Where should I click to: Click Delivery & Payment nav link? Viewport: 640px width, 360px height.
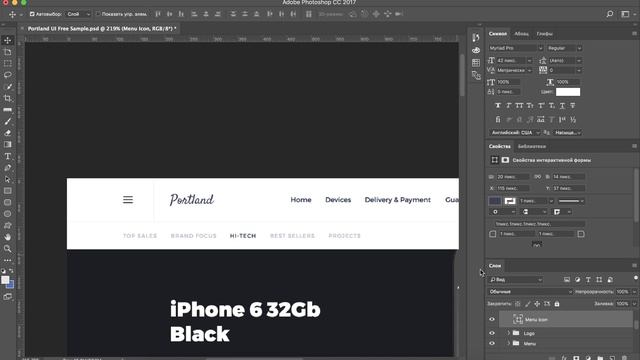coord(398,200)
